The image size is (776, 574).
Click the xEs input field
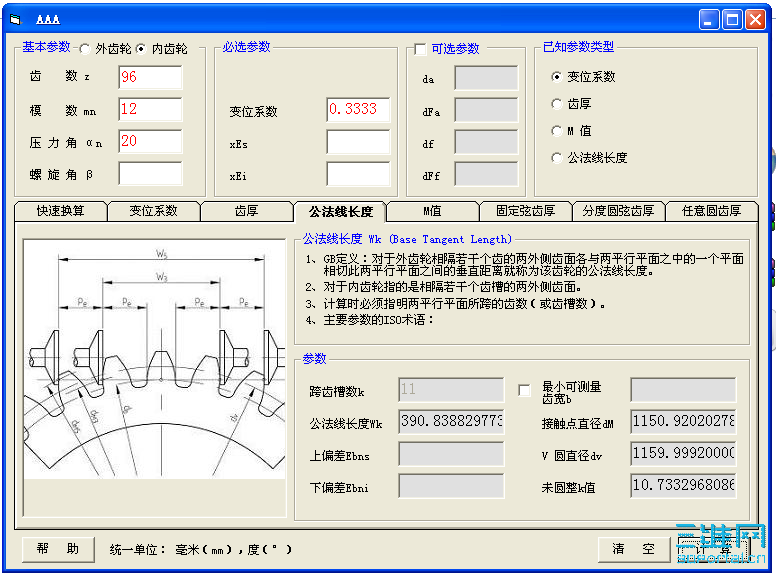358,142
